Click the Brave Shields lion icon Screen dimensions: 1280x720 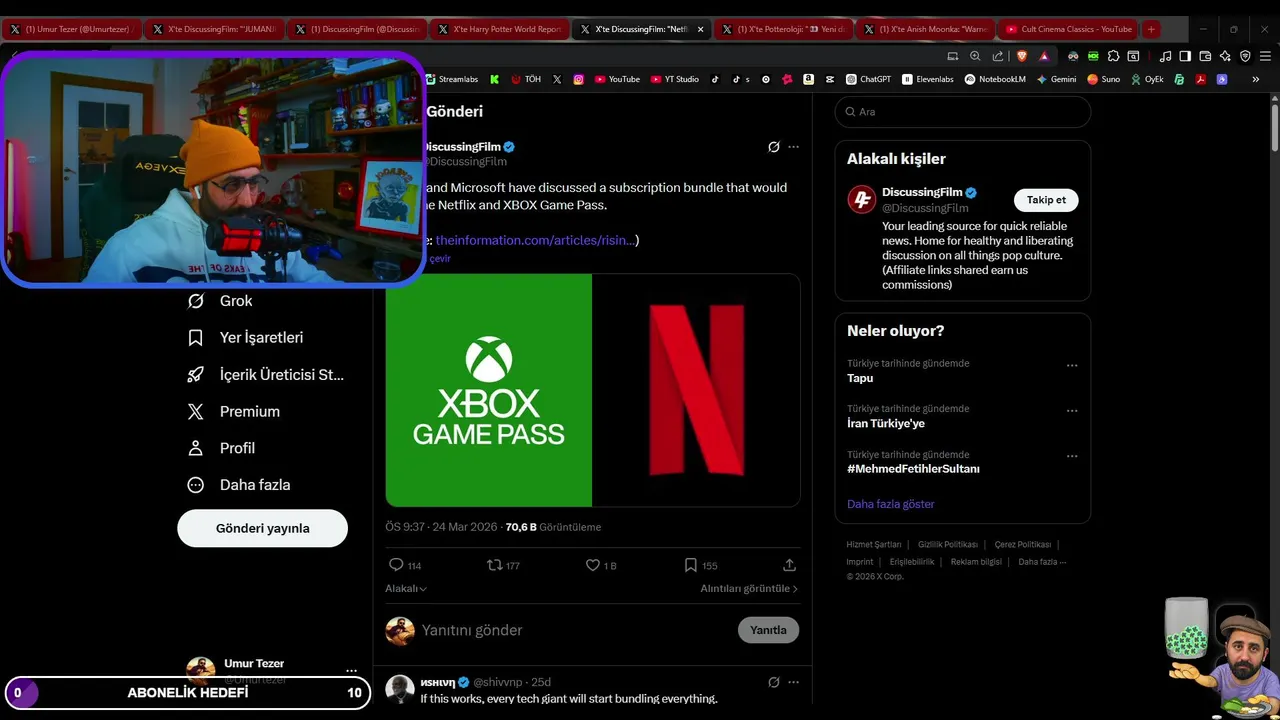pos(1022,56)
